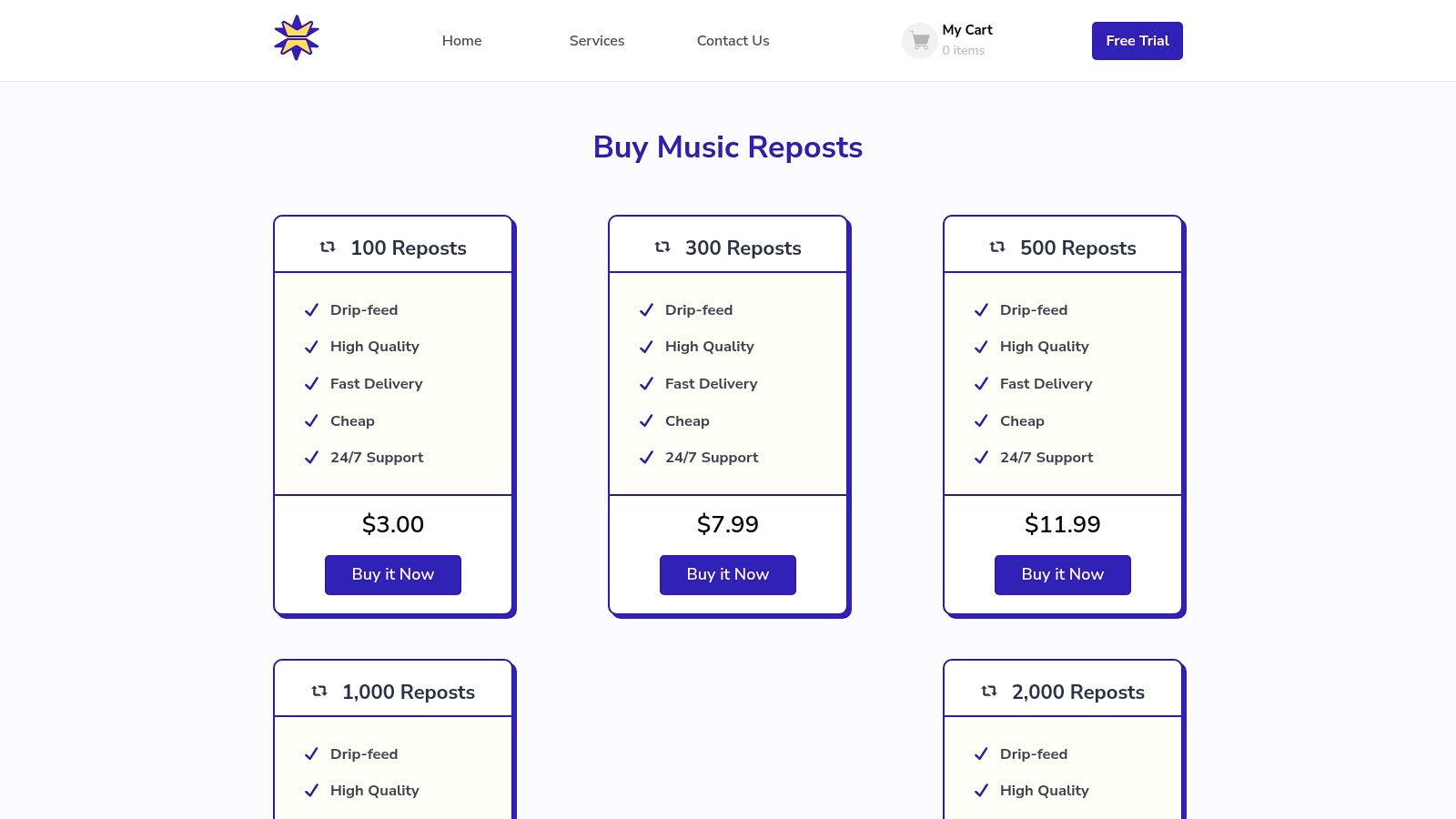Image resolution: width=1456 pixels, height=819 pixels.
Task: Start the Free Trial
Action: click(x=1137, y=41)
